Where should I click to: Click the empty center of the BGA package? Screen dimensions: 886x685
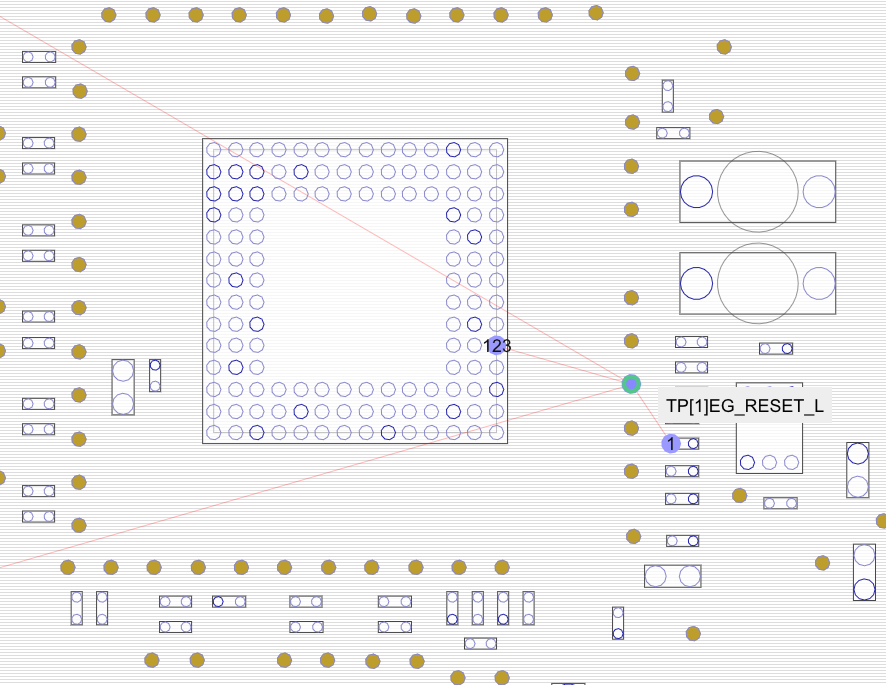[355, 290]
